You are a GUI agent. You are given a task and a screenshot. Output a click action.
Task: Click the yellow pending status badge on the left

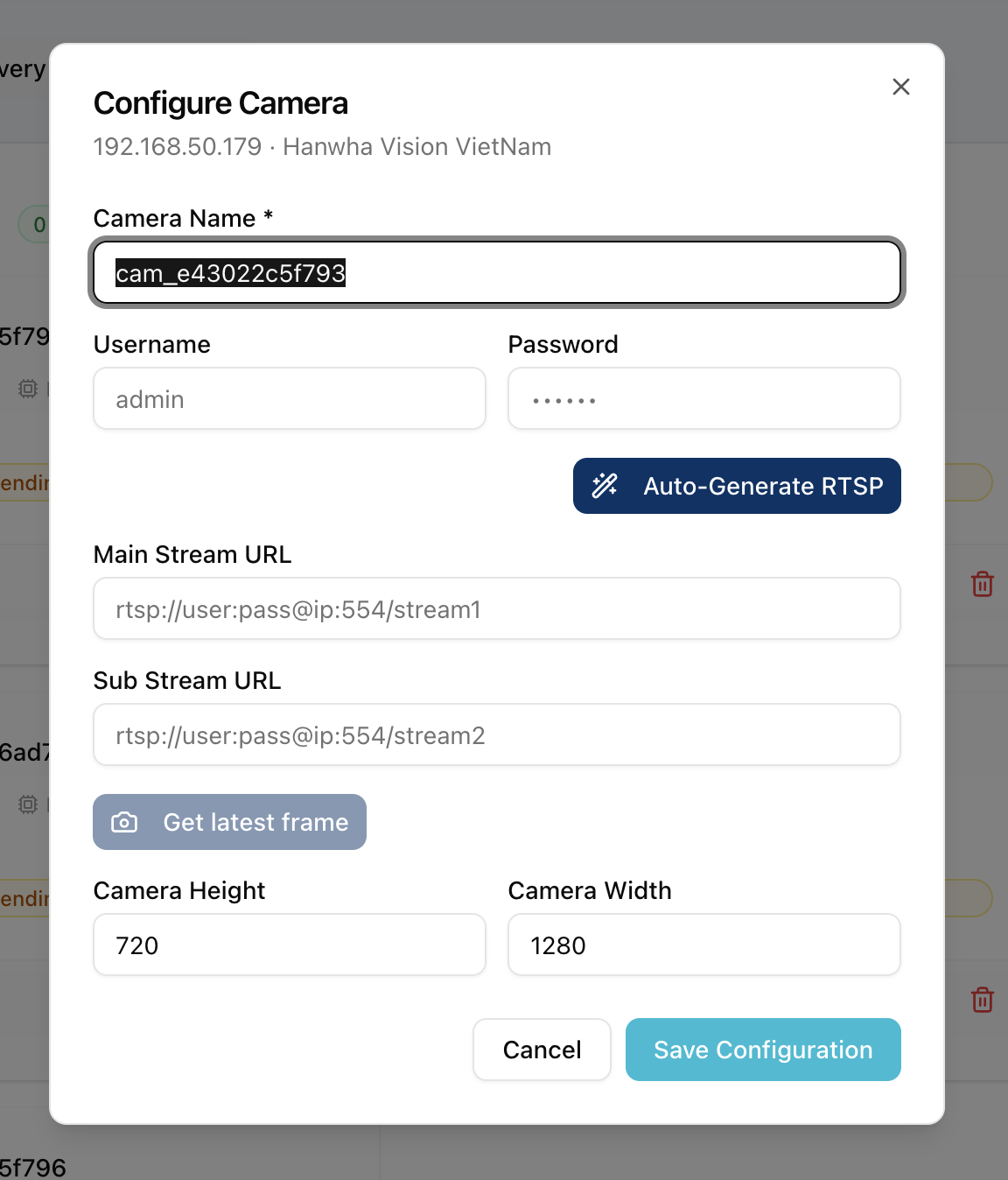pyautogui.click(x=26, y=482)
